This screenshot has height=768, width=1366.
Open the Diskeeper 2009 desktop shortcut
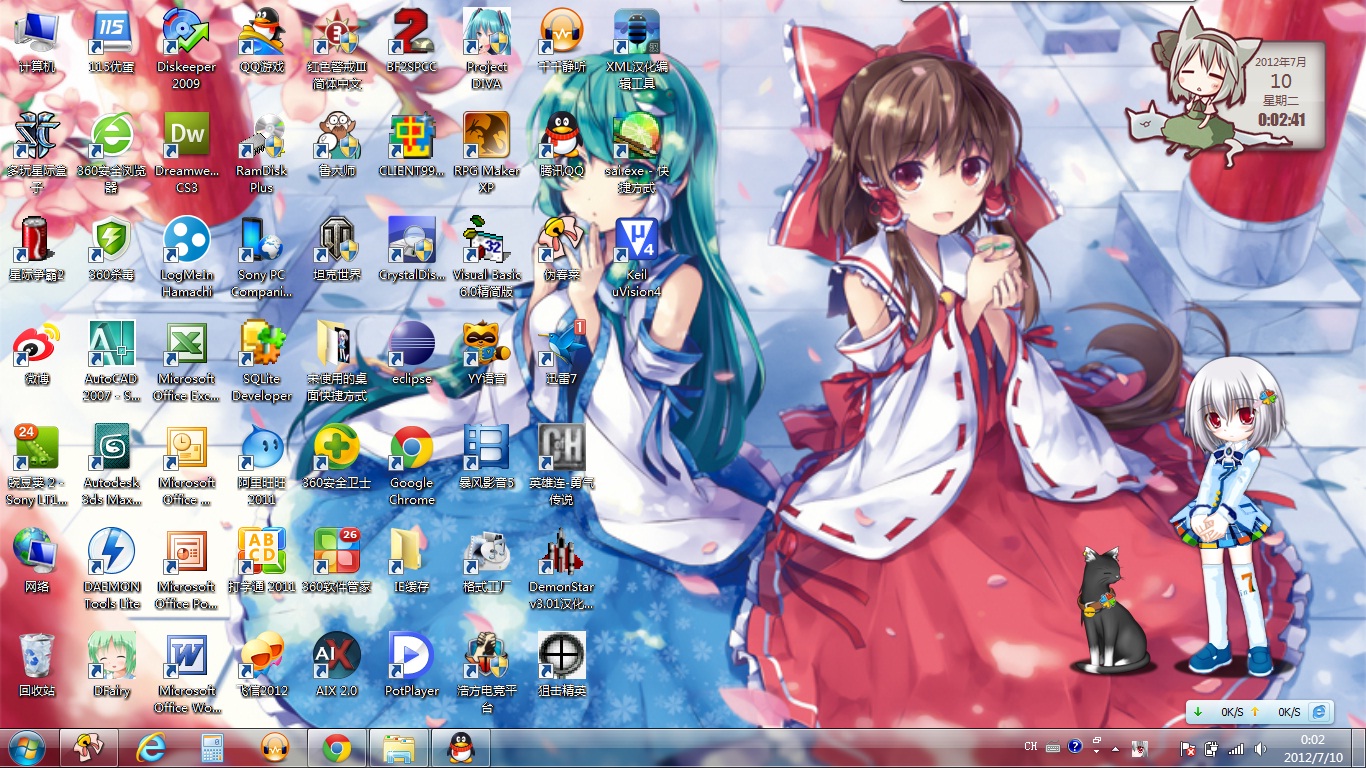186,48
